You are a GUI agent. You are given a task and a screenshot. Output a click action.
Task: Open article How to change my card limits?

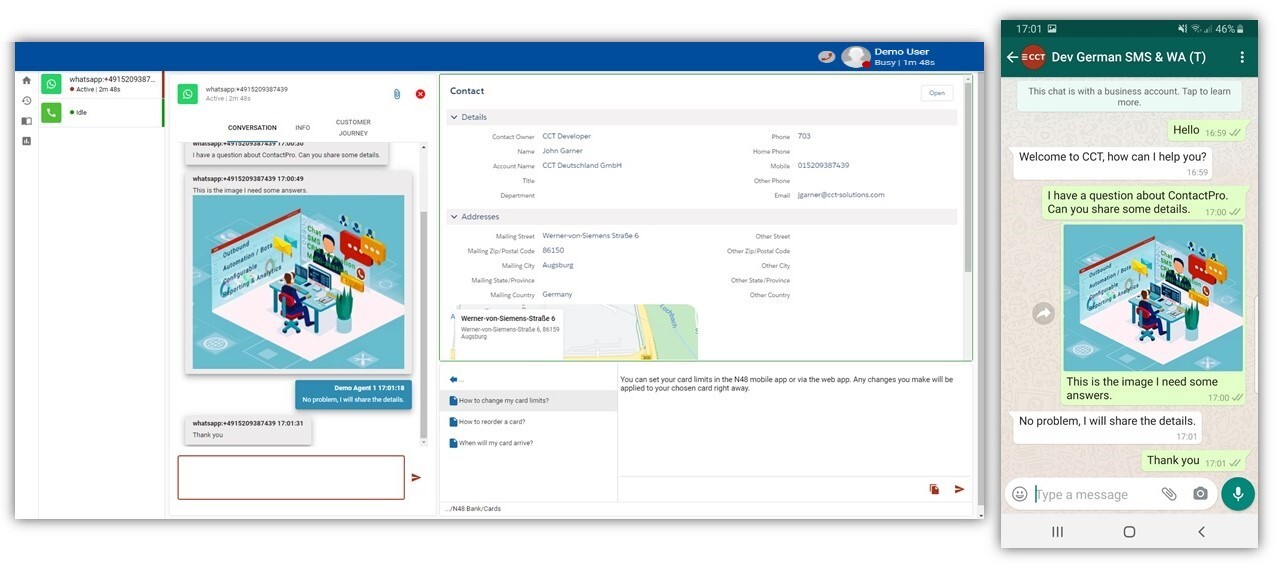[x=529, y=400]
